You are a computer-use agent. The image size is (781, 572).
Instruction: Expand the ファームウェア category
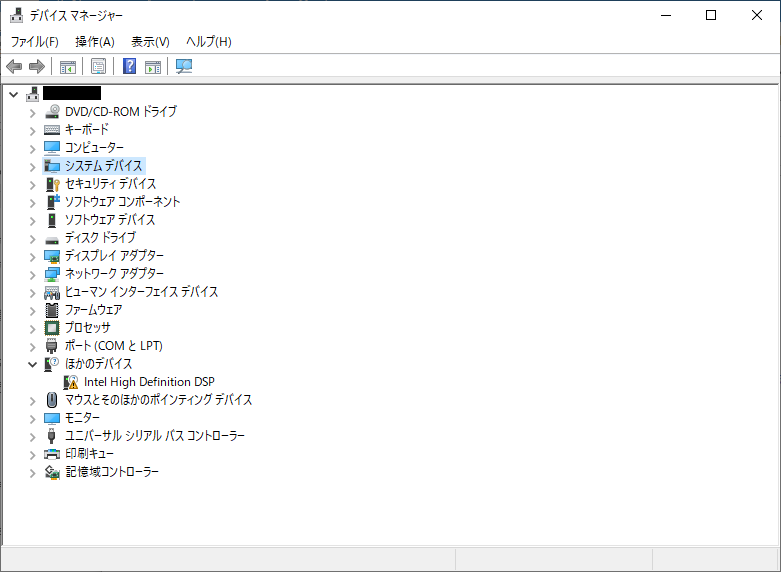coord(33,311)
